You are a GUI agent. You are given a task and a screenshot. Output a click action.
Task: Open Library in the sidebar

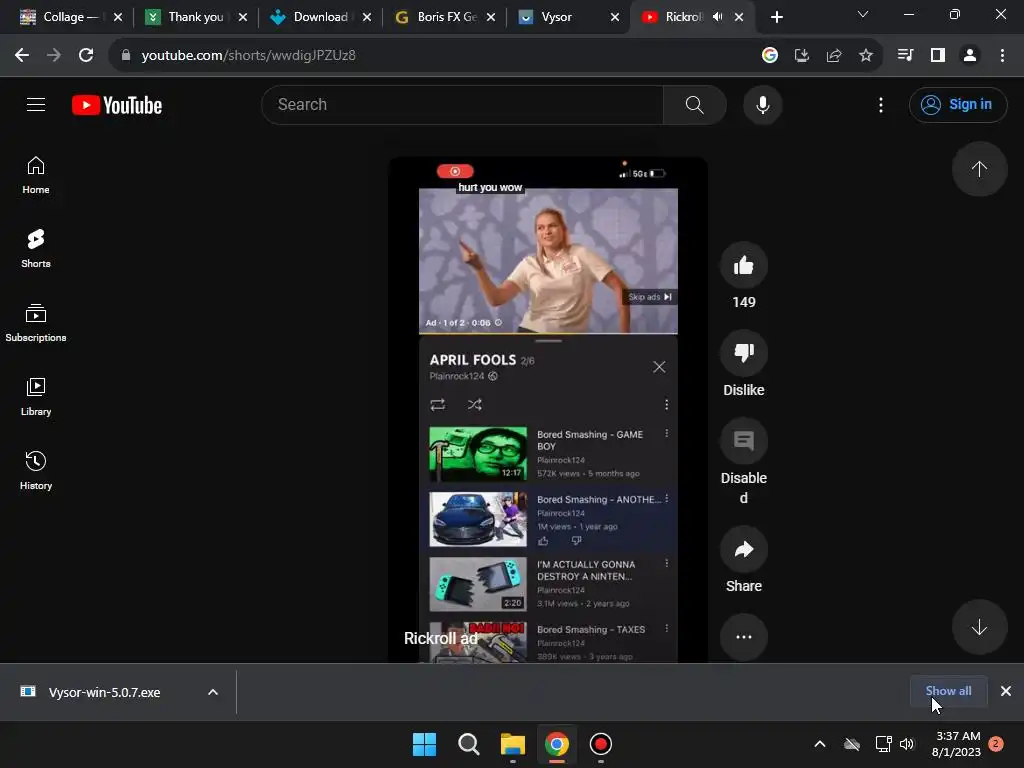(36, 396)
